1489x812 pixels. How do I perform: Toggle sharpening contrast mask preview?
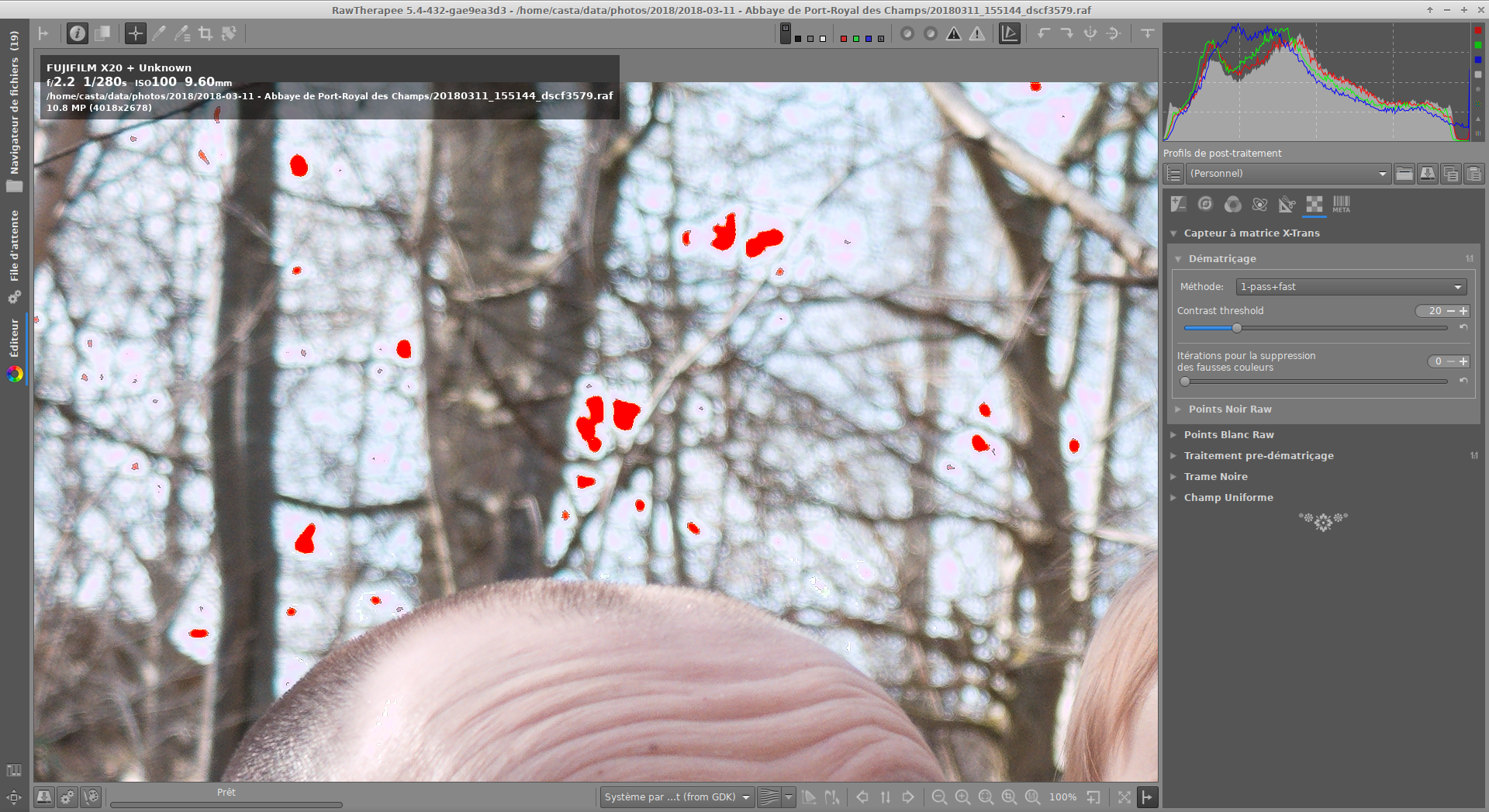(x=931, y=33)
